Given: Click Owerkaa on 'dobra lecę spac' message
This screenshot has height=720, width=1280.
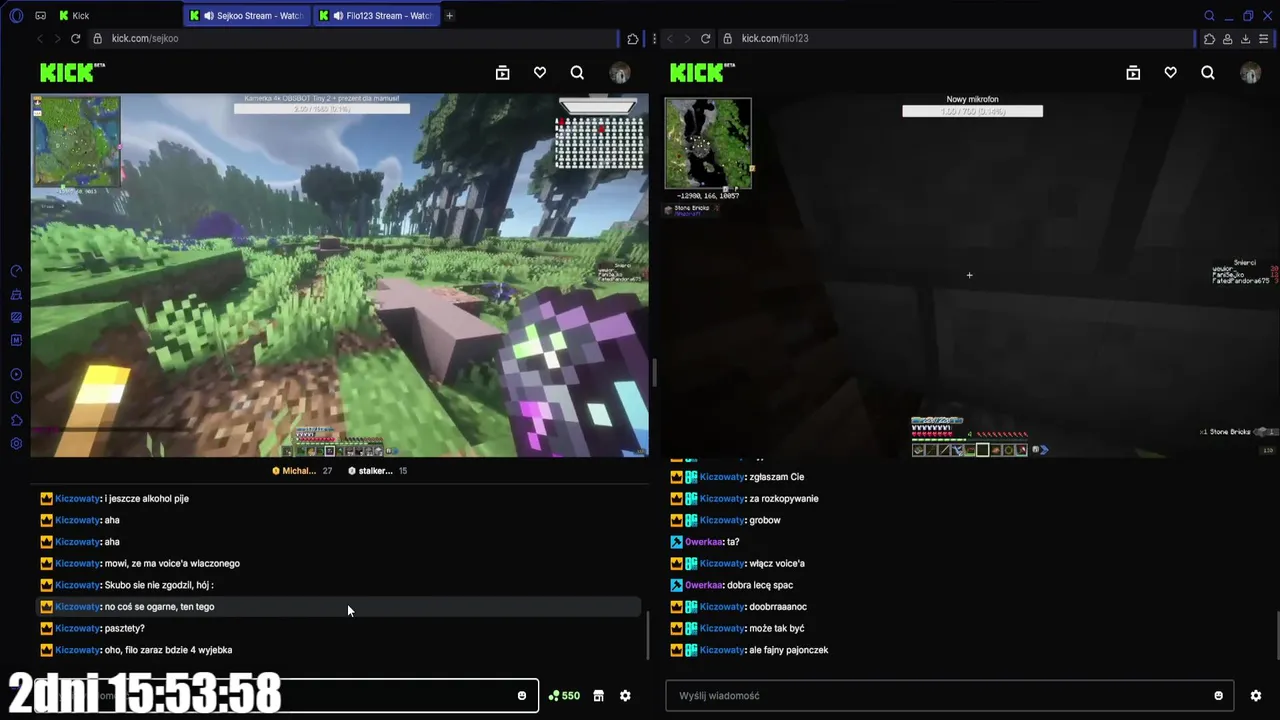Looking at the screenshot, I should pyautogui.click(x=704, y=585).
